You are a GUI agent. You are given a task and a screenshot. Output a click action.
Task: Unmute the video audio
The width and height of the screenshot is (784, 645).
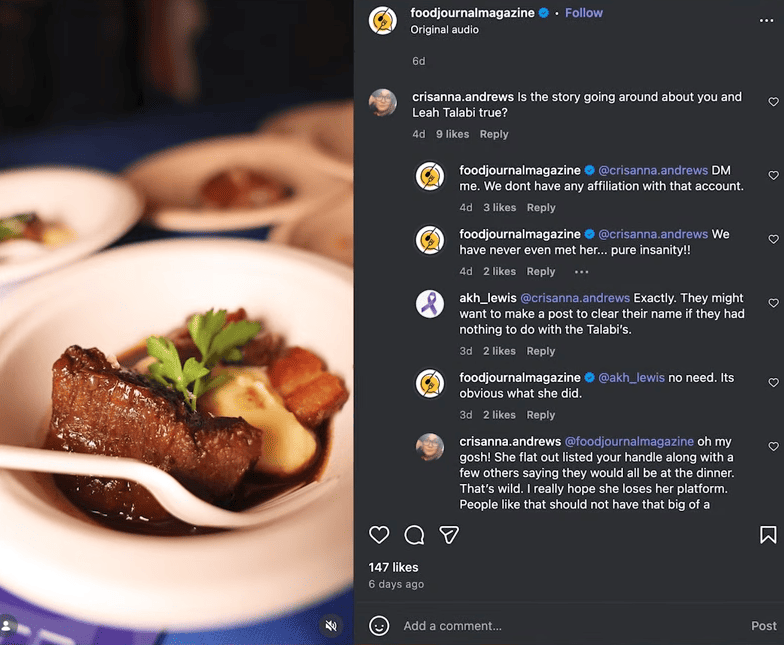[331, 626]
